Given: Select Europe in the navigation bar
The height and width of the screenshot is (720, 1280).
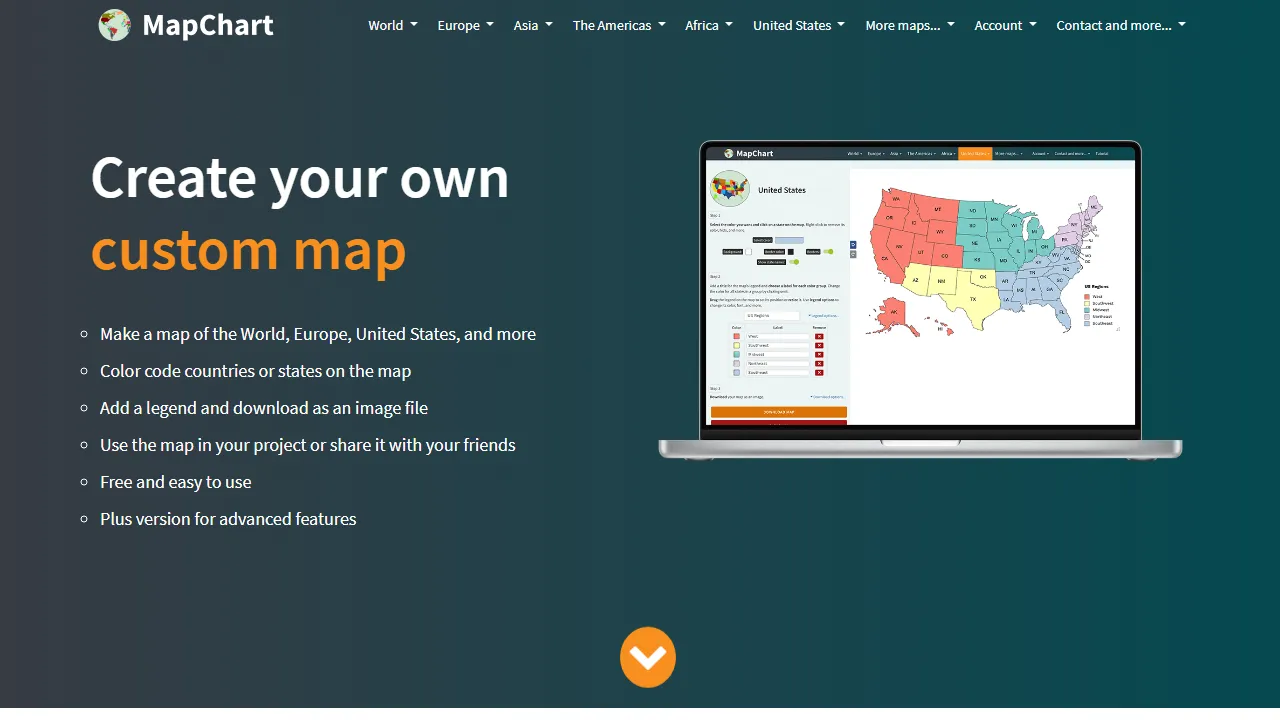Looking at the screenshot, I should coord(464,25).
